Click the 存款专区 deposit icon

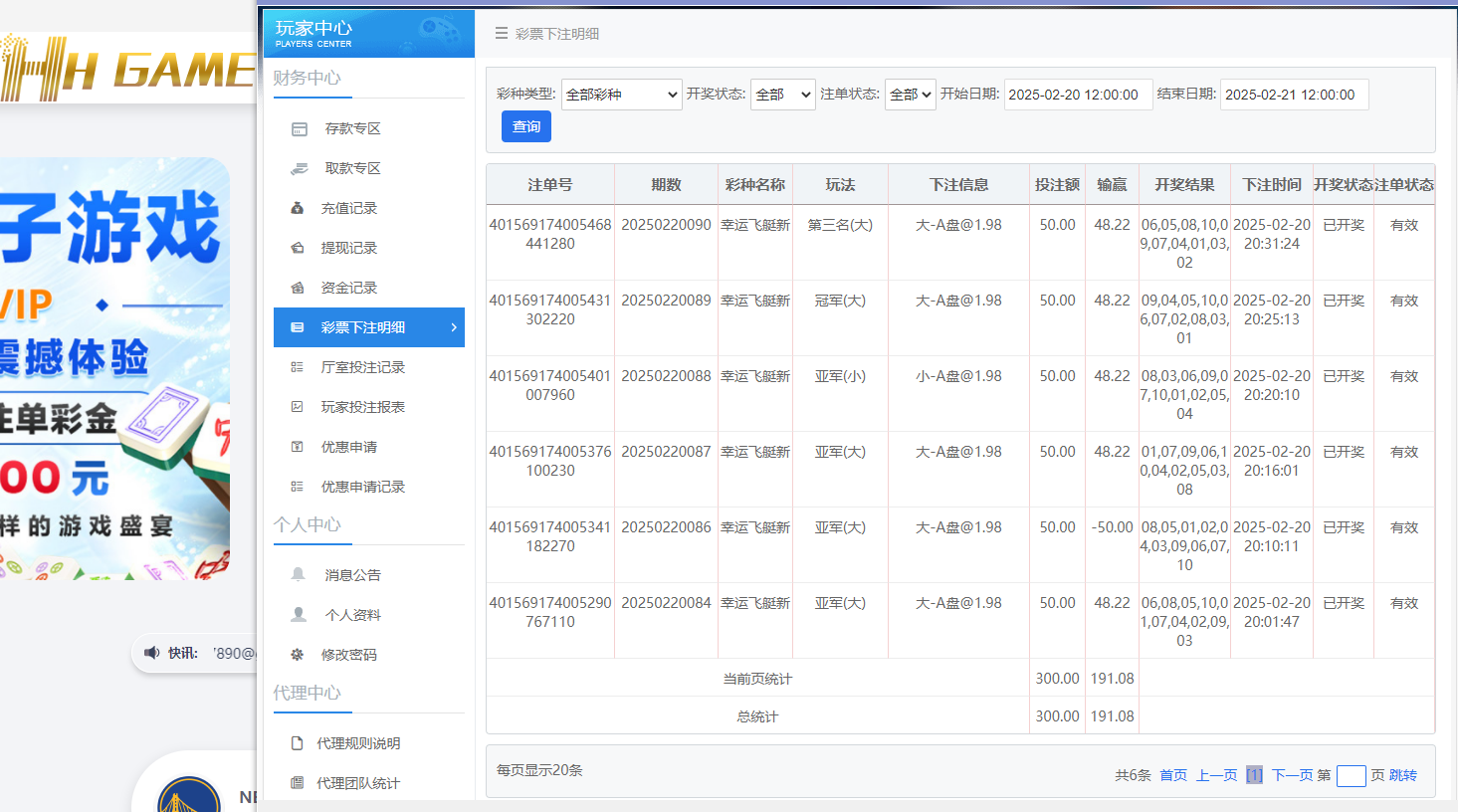tap(300, 127)
